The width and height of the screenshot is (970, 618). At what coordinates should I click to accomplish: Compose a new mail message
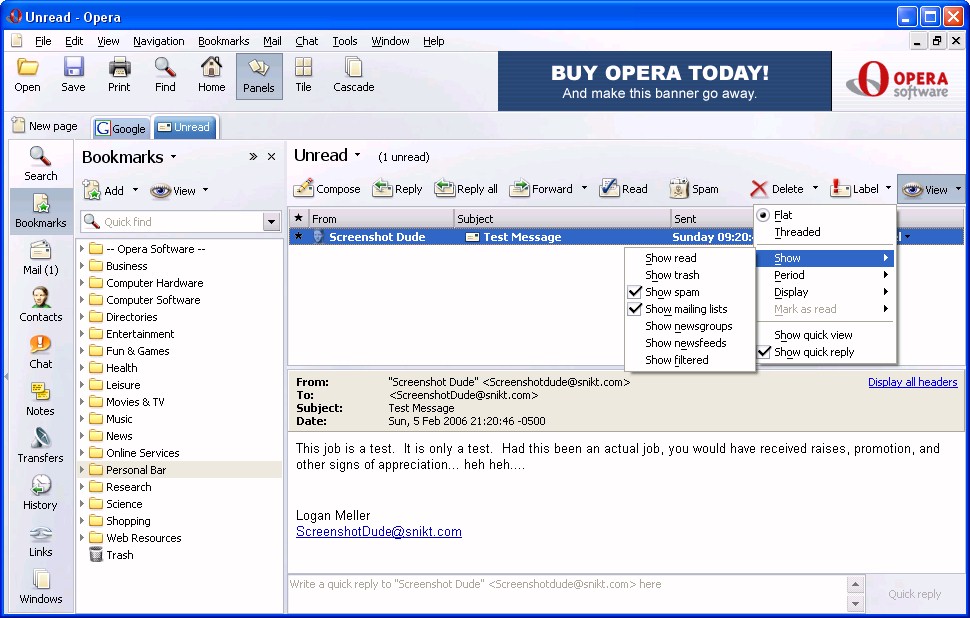pos(327,189)
